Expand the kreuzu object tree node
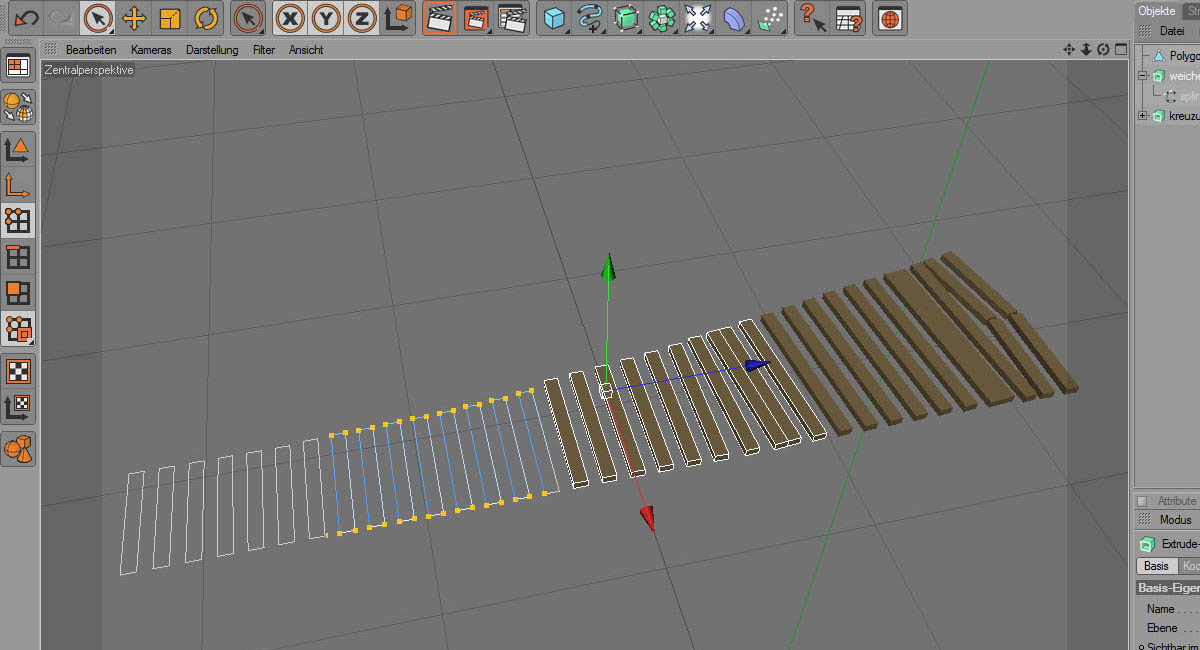 click(x=1143, y=116)
